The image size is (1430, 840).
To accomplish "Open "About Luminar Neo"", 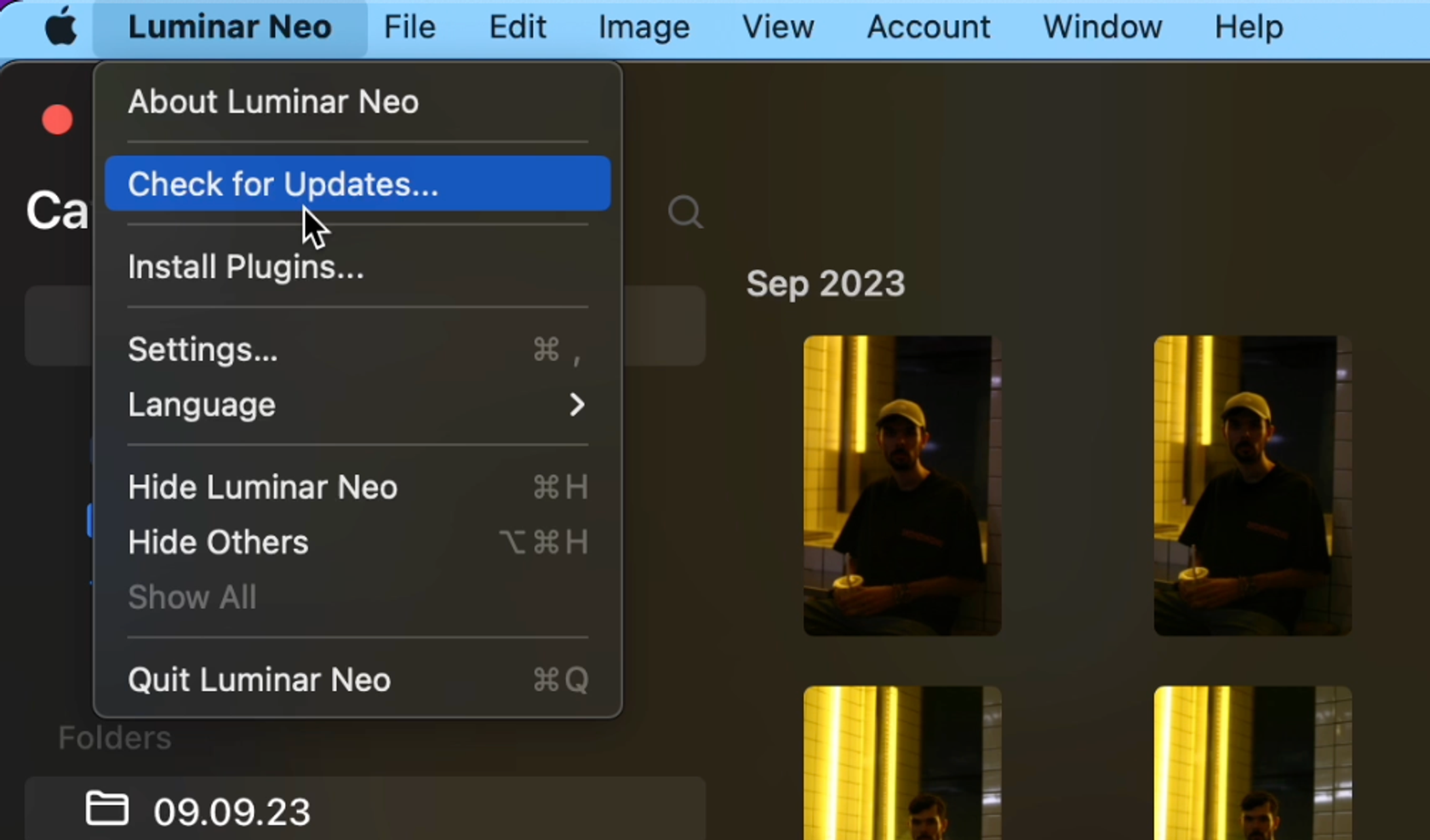I will [272, 101].
